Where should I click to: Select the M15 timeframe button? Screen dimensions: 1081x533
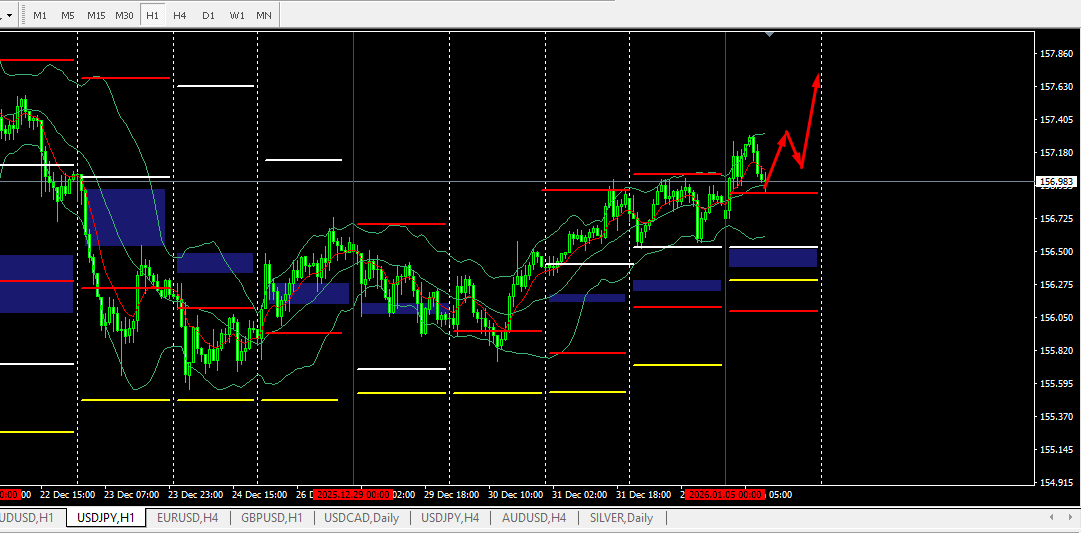(97, 15)
